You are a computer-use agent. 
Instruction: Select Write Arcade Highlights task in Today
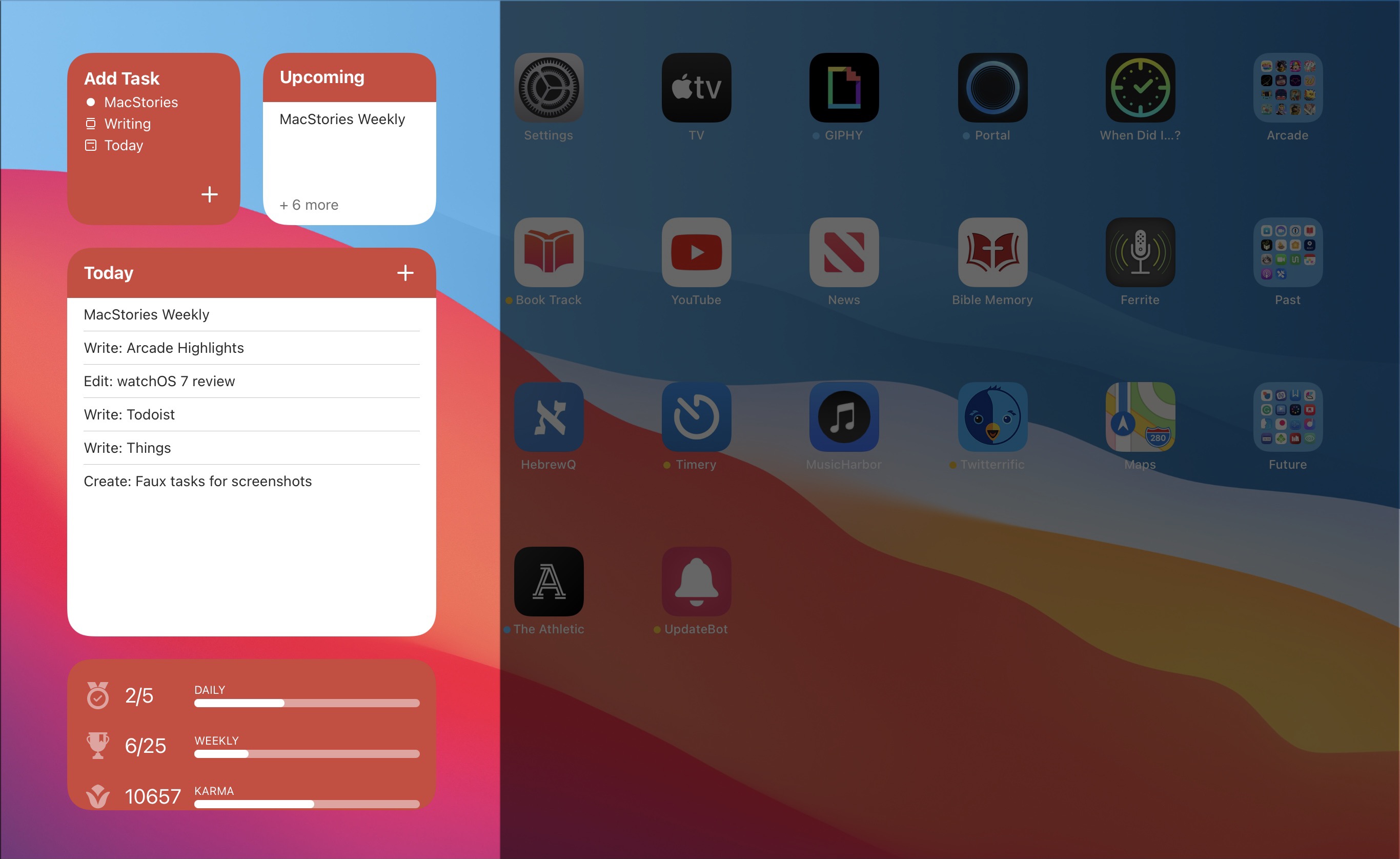tap(164, 347)
